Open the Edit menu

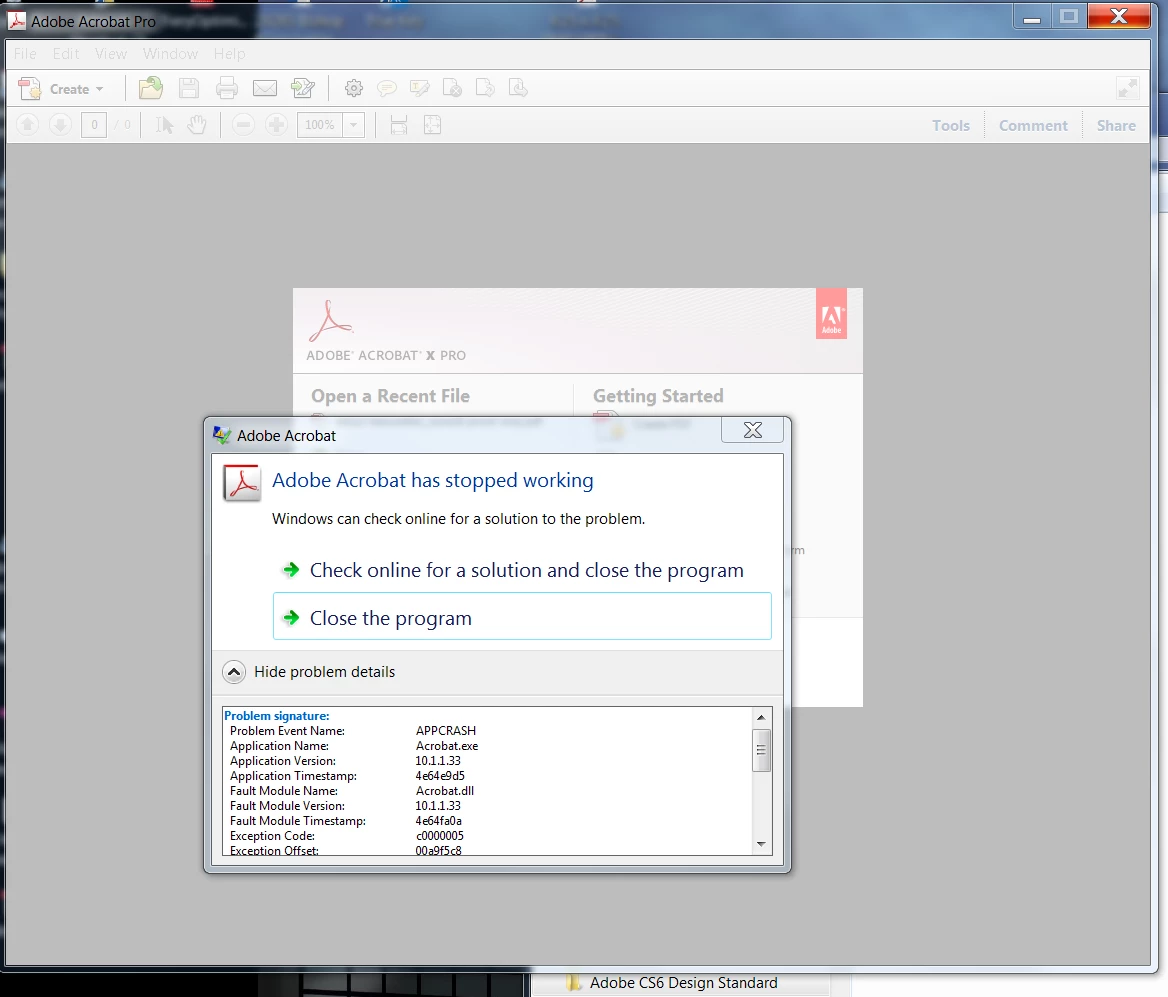[66, 54]
